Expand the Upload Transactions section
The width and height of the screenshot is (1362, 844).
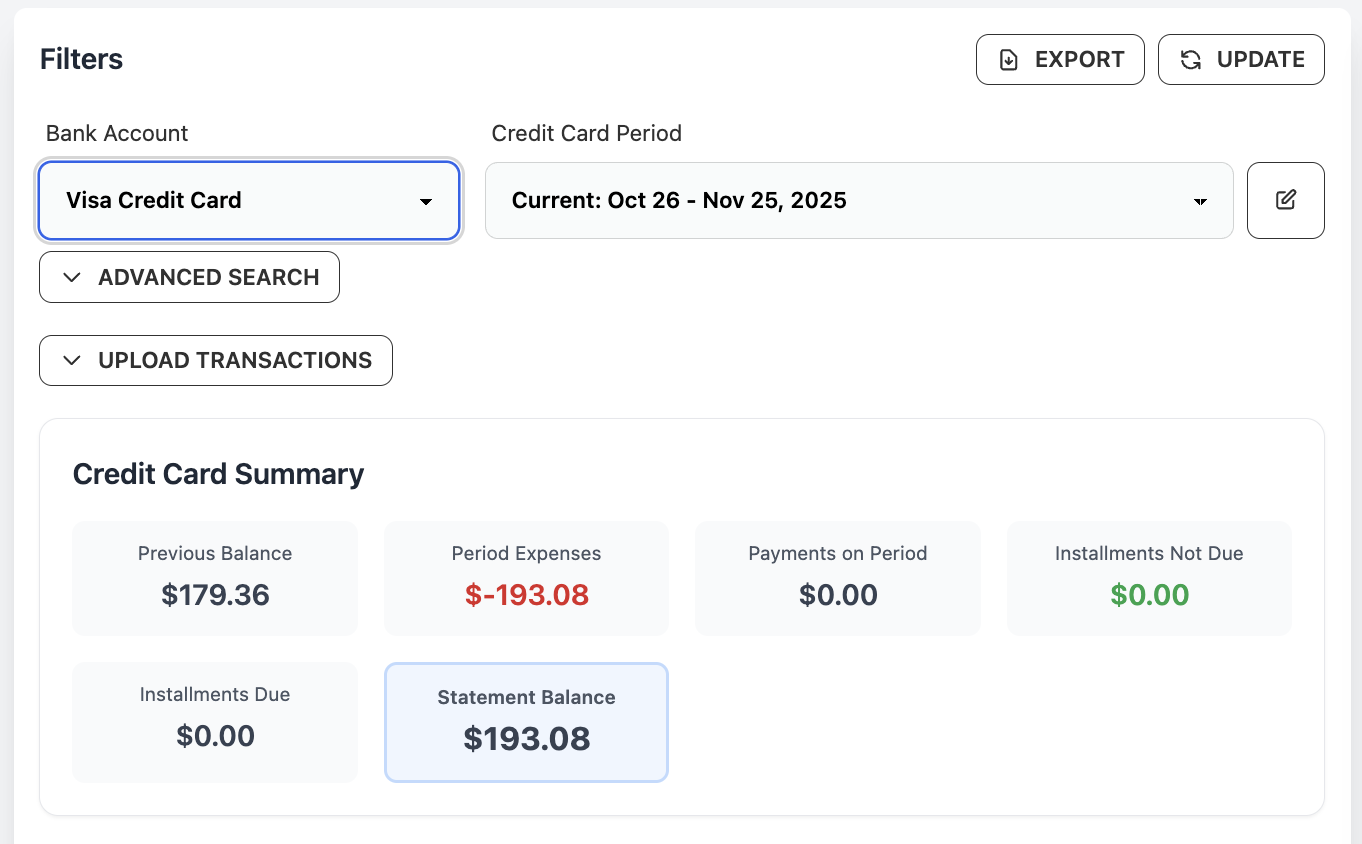tap(215, 360)
